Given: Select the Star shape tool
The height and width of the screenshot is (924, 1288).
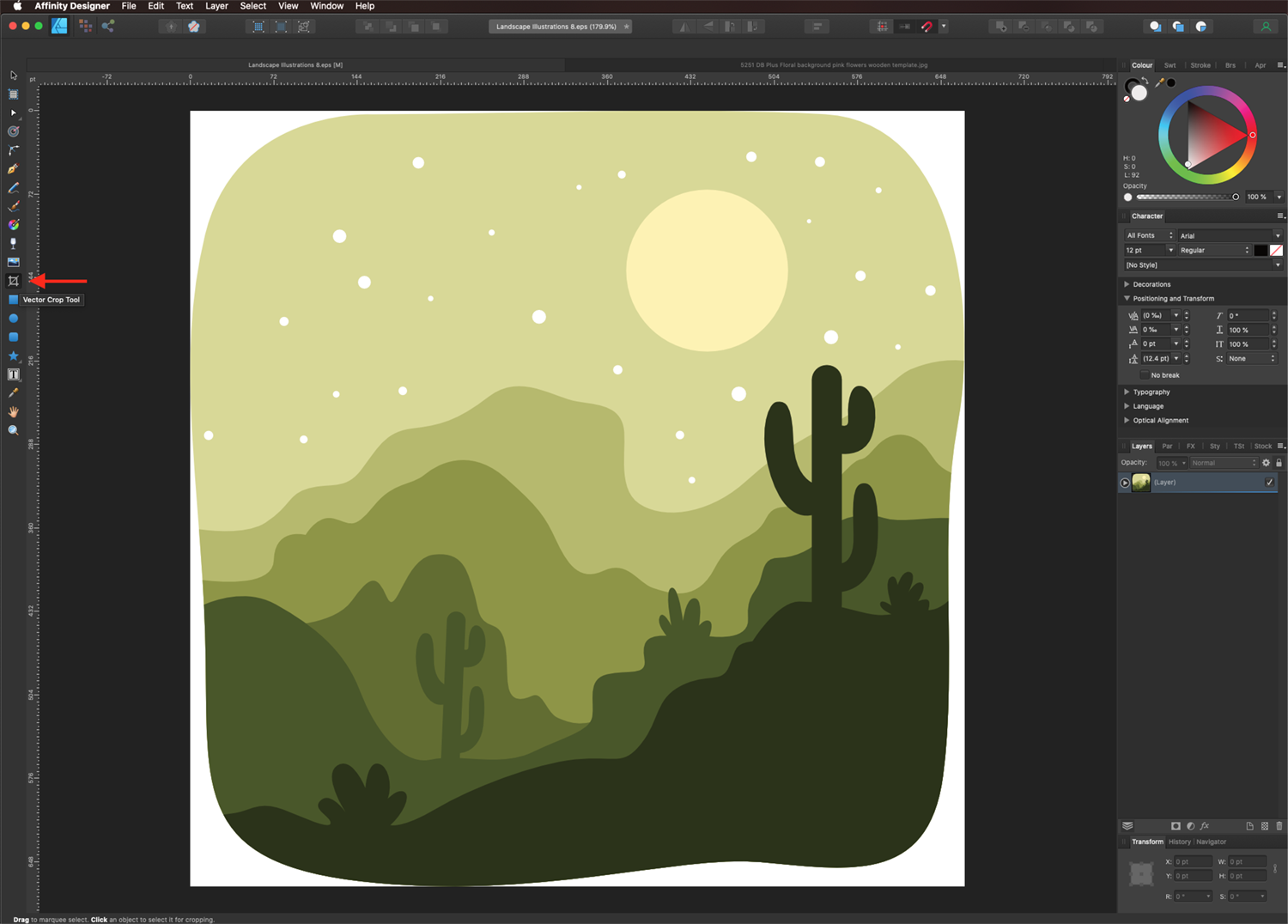Looking at the screenshot, I should coord(13,355).
